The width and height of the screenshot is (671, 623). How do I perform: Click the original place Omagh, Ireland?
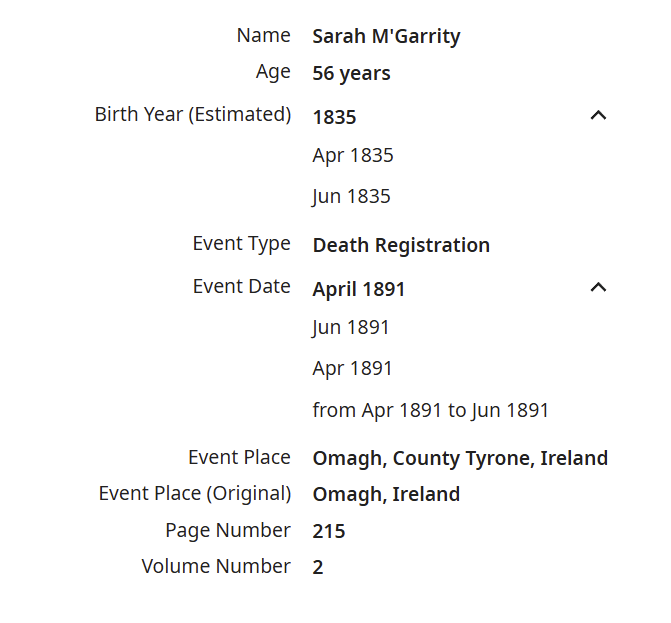click(386, 495)
